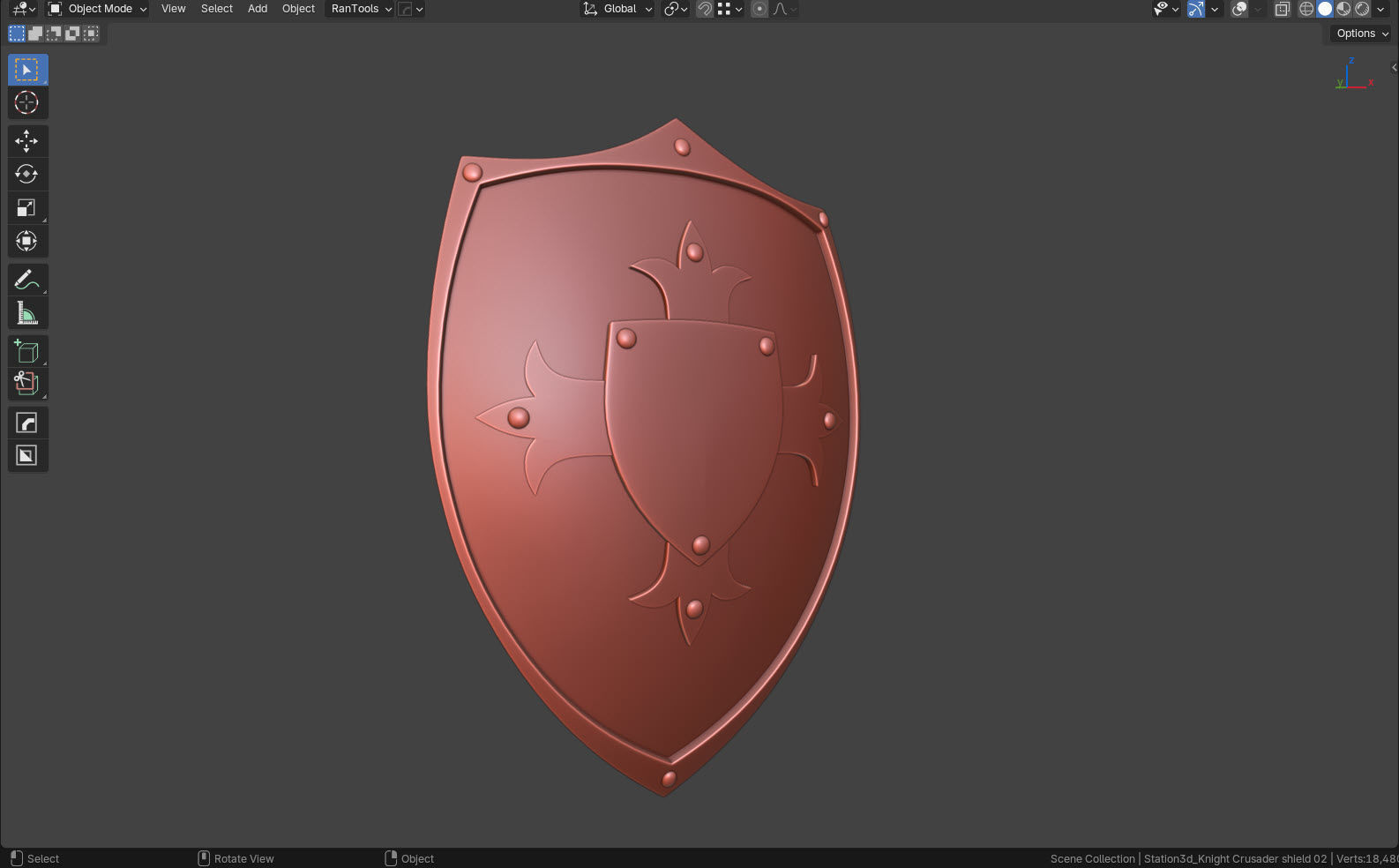The image size is (1399, 868).
Task: Open proportional editing falloff dropdown
Action: click(x=784, y=9)
